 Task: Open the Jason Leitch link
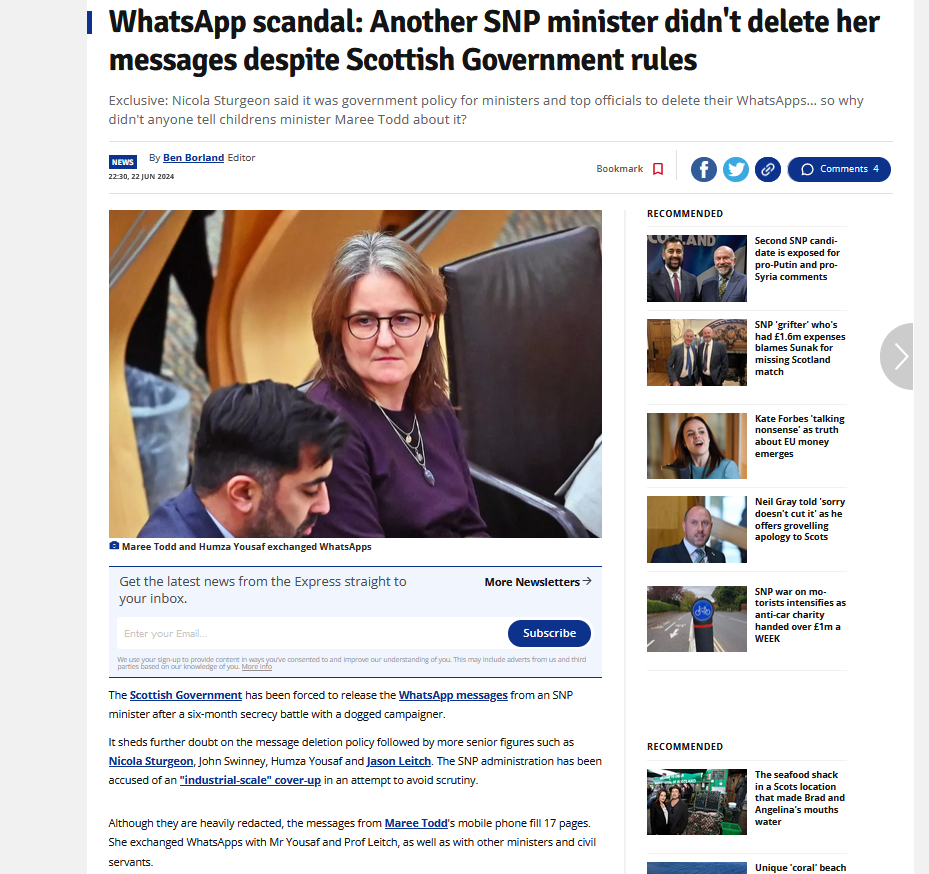pos(399,761)
